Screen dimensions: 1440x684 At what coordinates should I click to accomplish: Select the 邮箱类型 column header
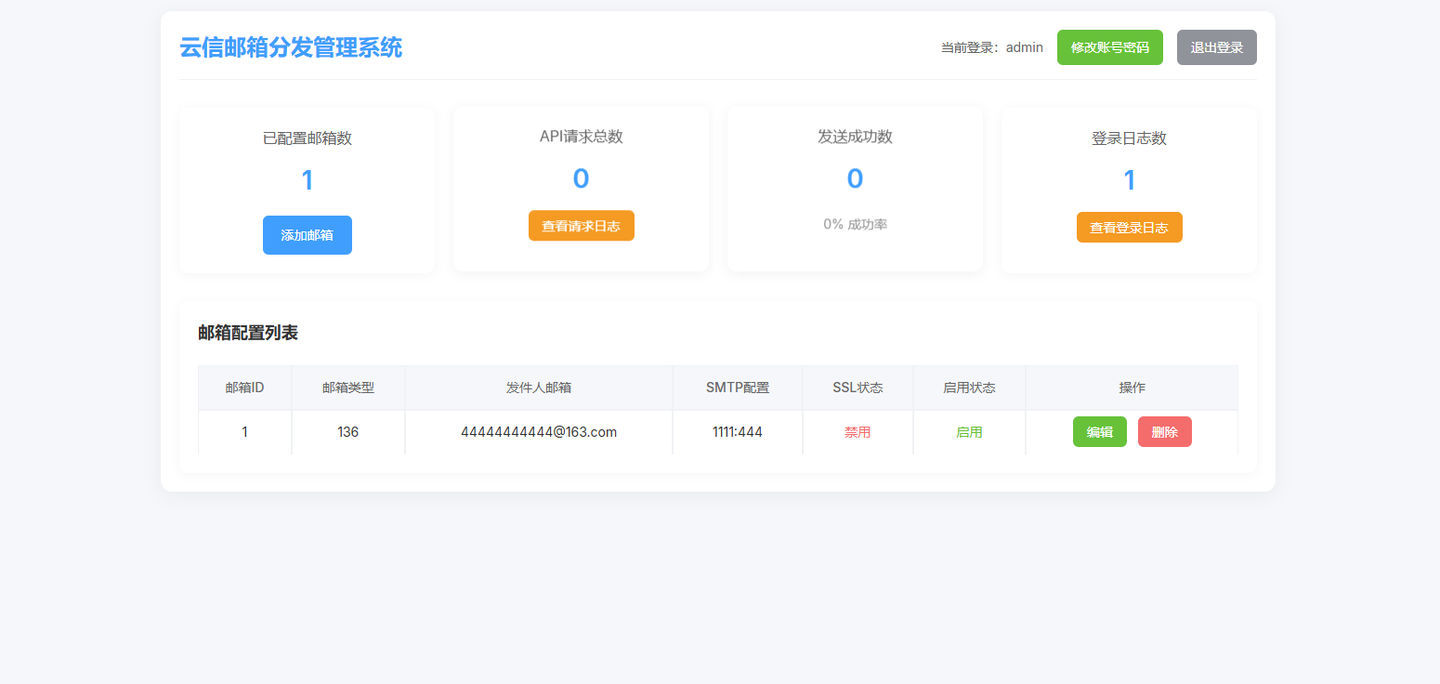(348, 387)
